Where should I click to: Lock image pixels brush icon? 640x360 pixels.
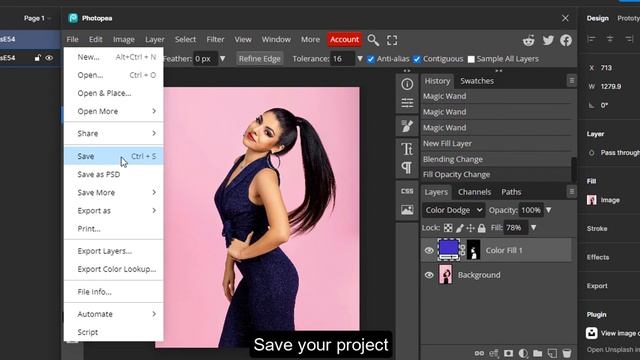[460, 228]
